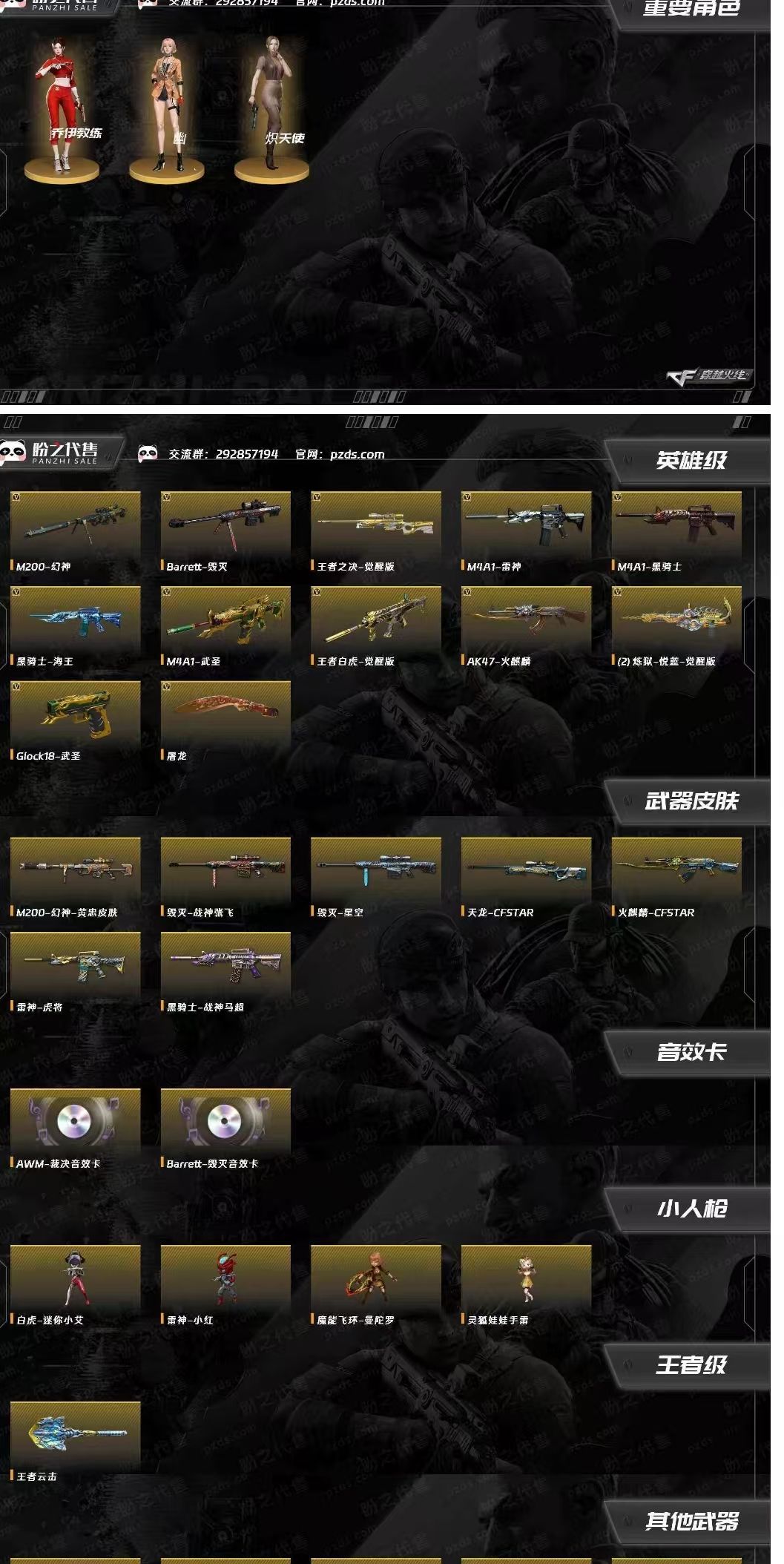Select the M200-幻神 sniper rifle card
Viewport: 784px width, 1564px height.
(x=75, y=532)
